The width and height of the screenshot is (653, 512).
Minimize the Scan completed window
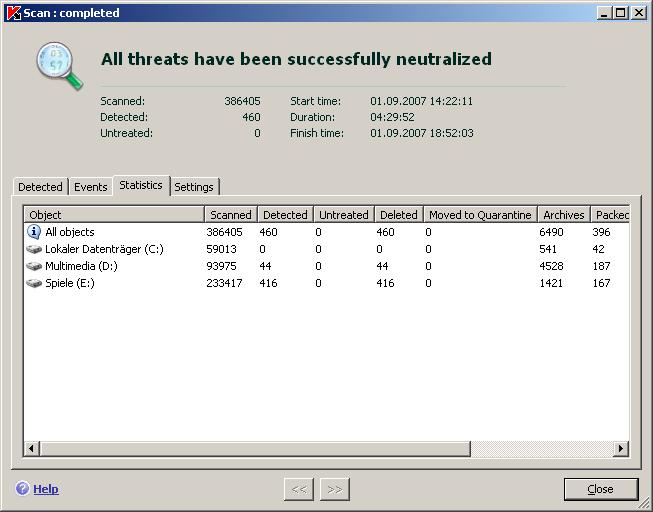click(x=604, y=13)
